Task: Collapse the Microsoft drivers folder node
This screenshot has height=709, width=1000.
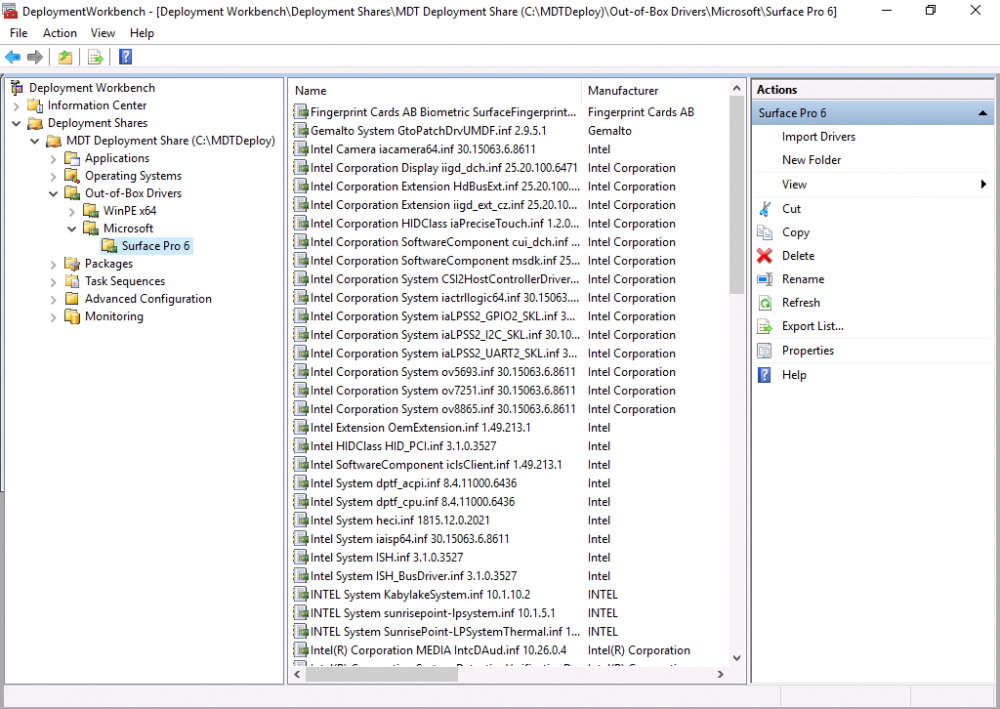Action: 72,228
